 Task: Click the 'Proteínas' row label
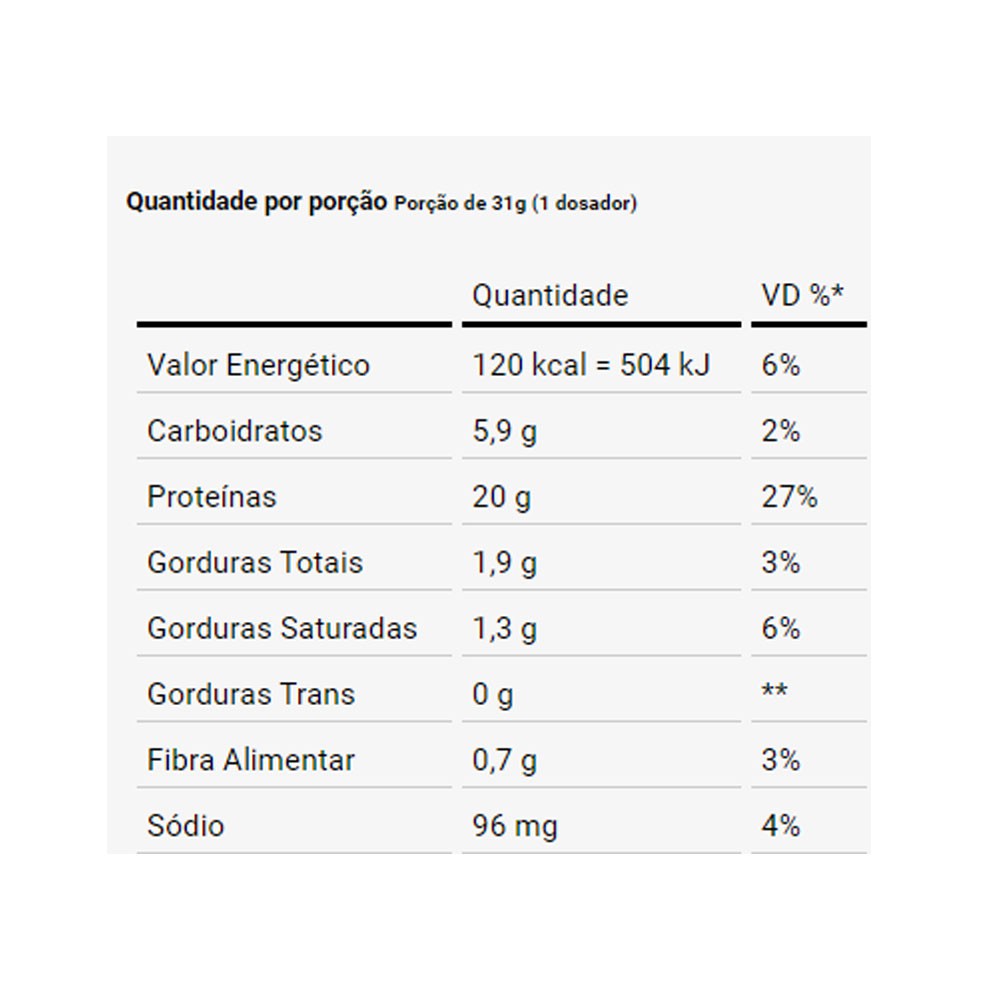212,497
